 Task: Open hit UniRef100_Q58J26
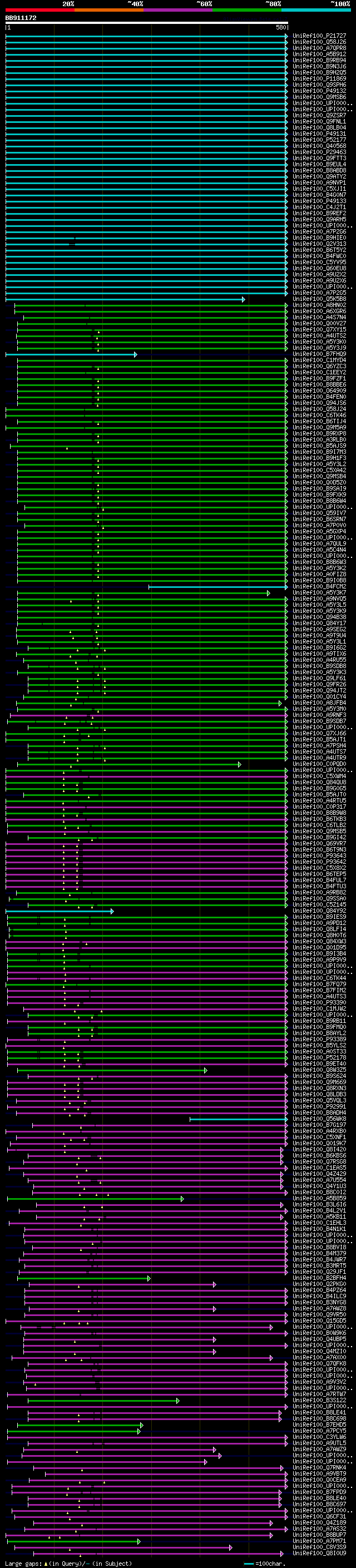[x=319, y=42]
